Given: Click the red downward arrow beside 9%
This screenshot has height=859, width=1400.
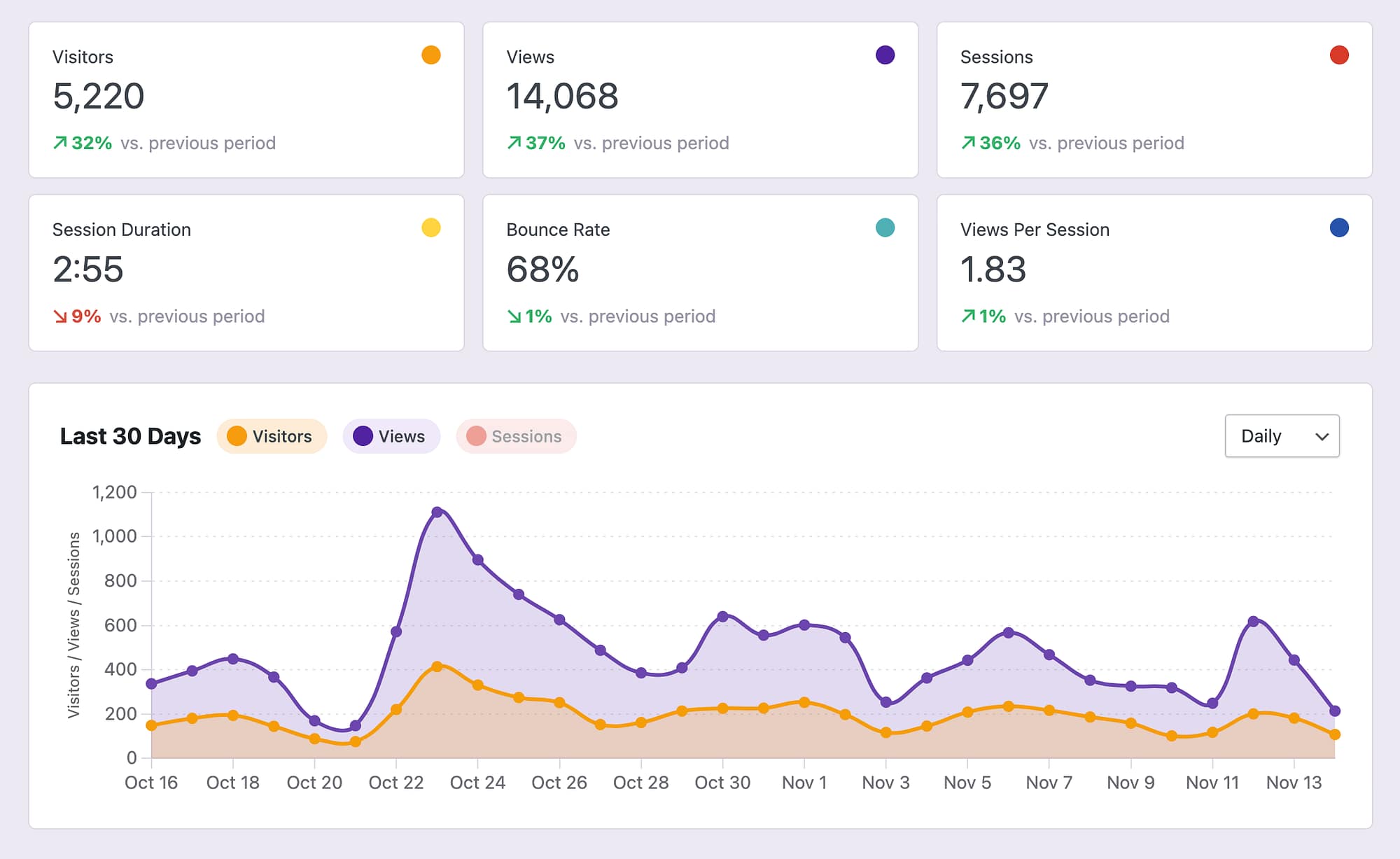Looking at the screenshot, I should 60,316.
